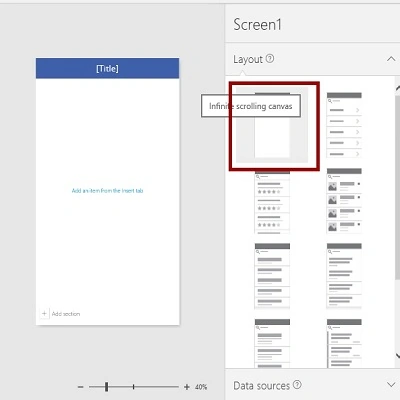Click the Data sources section label
The height and width of the screenshot is (400, 400).
262,386
